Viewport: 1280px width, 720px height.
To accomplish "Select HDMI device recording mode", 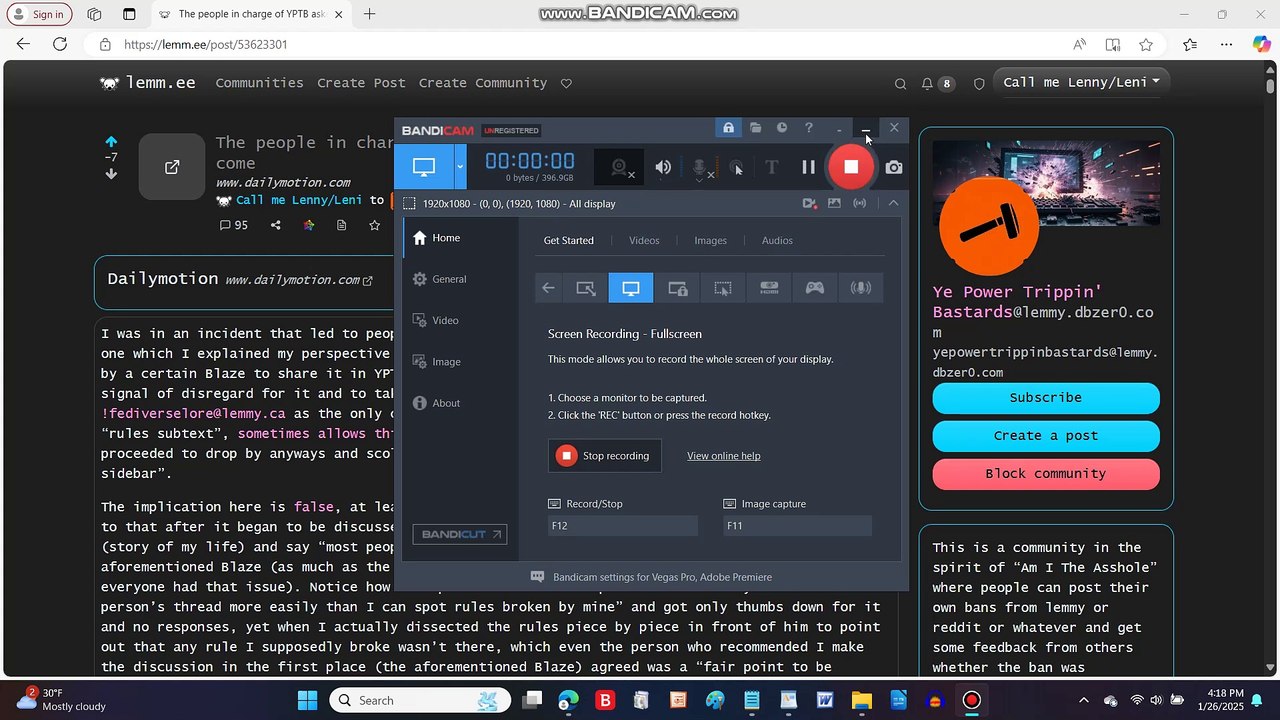I will [769, 288].
